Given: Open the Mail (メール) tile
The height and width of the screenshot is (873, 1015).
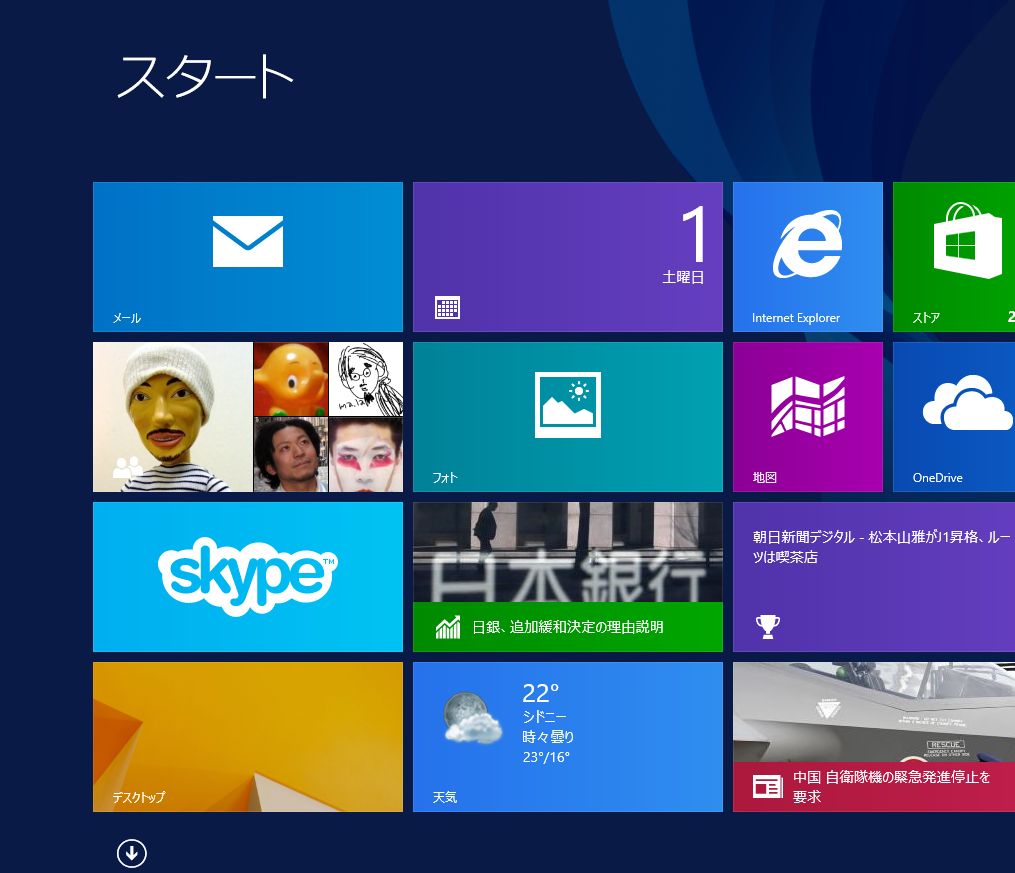Looking at the screenshot, I should click(x=248, y=257).
